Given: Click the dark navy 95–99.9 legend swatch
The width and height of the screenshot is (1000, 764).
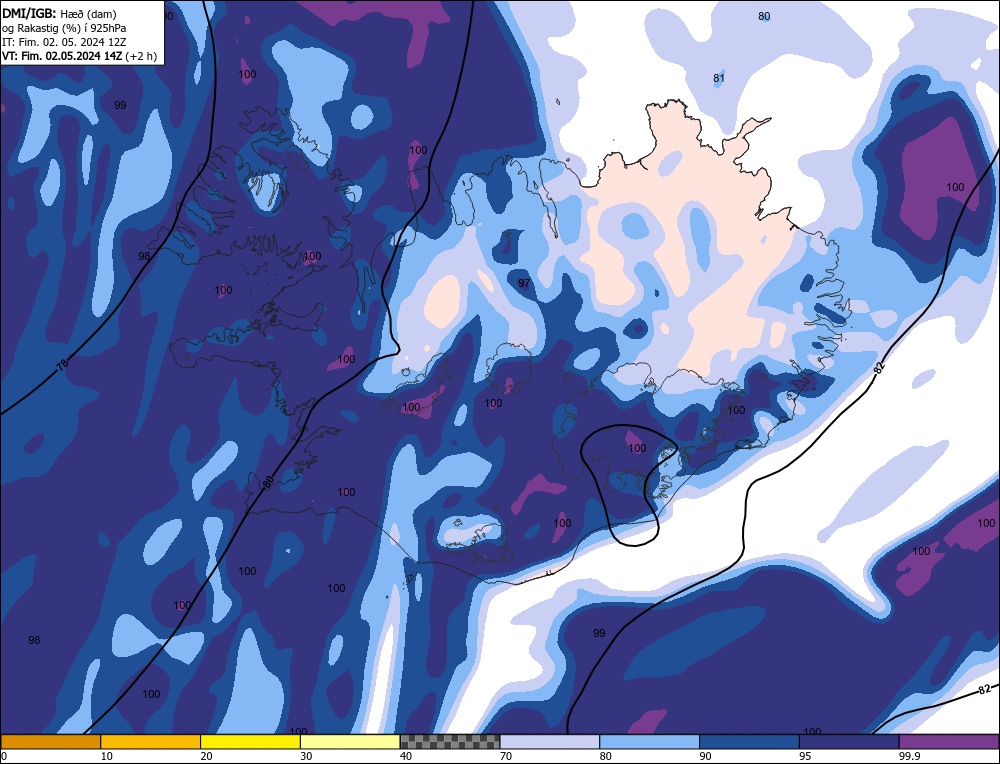Looking at the screenshot, I should point(849,742).
